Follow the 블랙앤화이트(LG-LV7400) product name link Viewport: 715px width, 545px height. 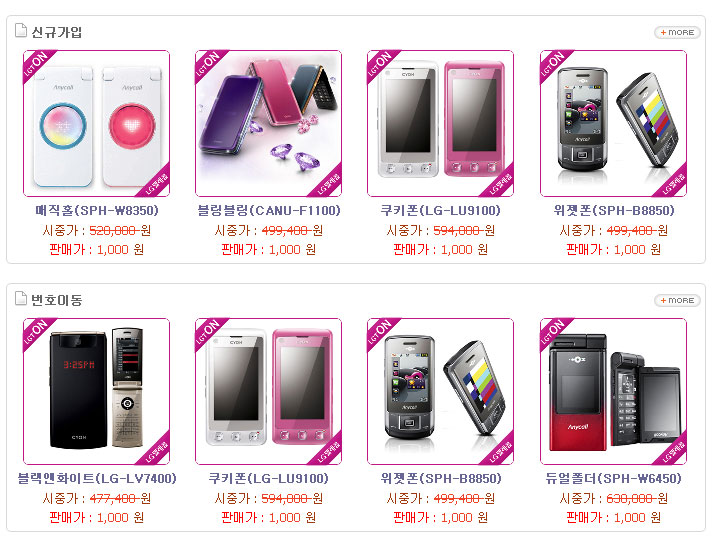(97, 478)
